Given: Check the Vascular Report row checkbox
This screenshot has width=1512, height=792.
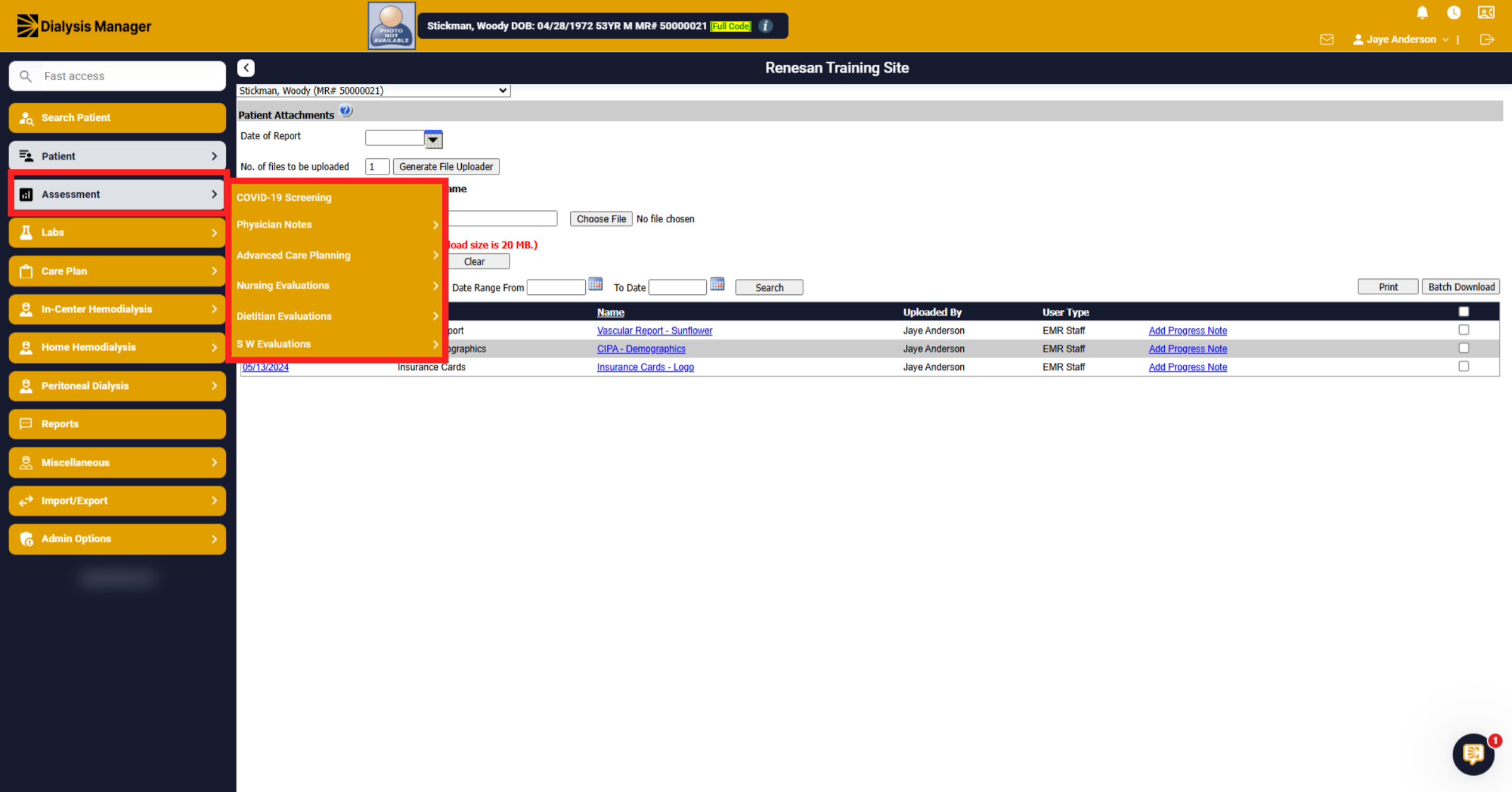Looking at the screenshot, I should pos(1463,330).
